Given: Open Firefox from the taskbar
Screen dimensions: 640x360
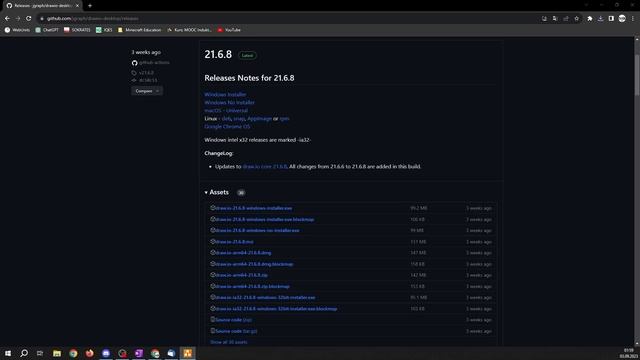Looking at the screenshot, I should (89, 353).
